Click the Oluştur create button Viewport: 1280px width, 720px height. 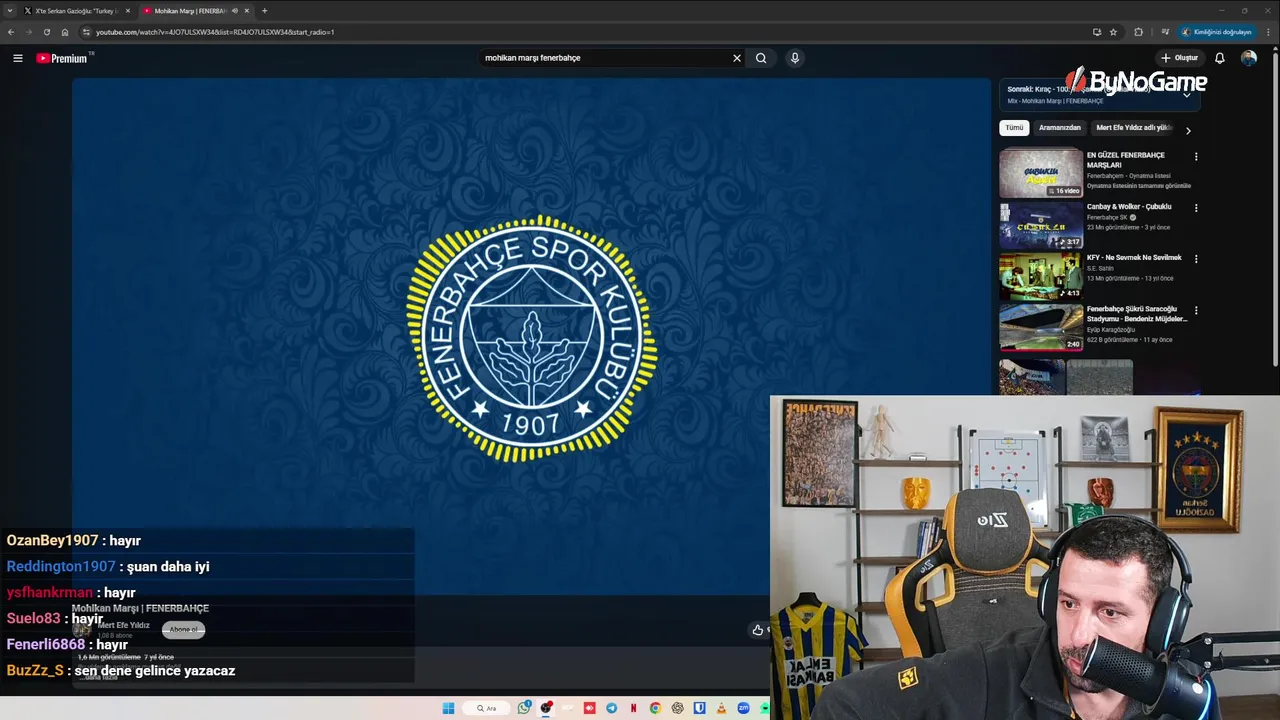(x=1179, y=58)
